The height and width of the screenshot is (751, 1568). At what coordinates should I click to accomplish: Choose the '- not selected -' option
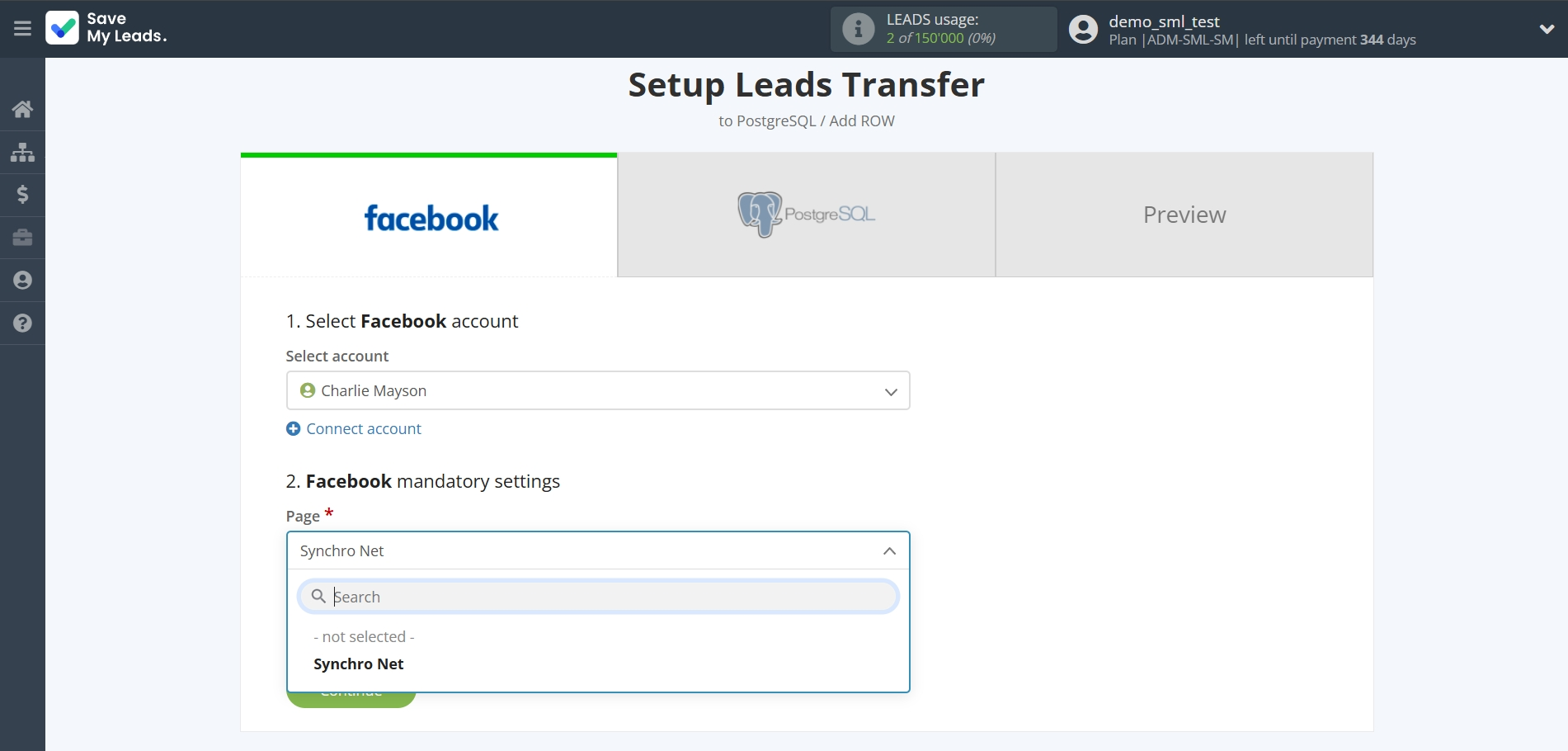click(364, 637)
